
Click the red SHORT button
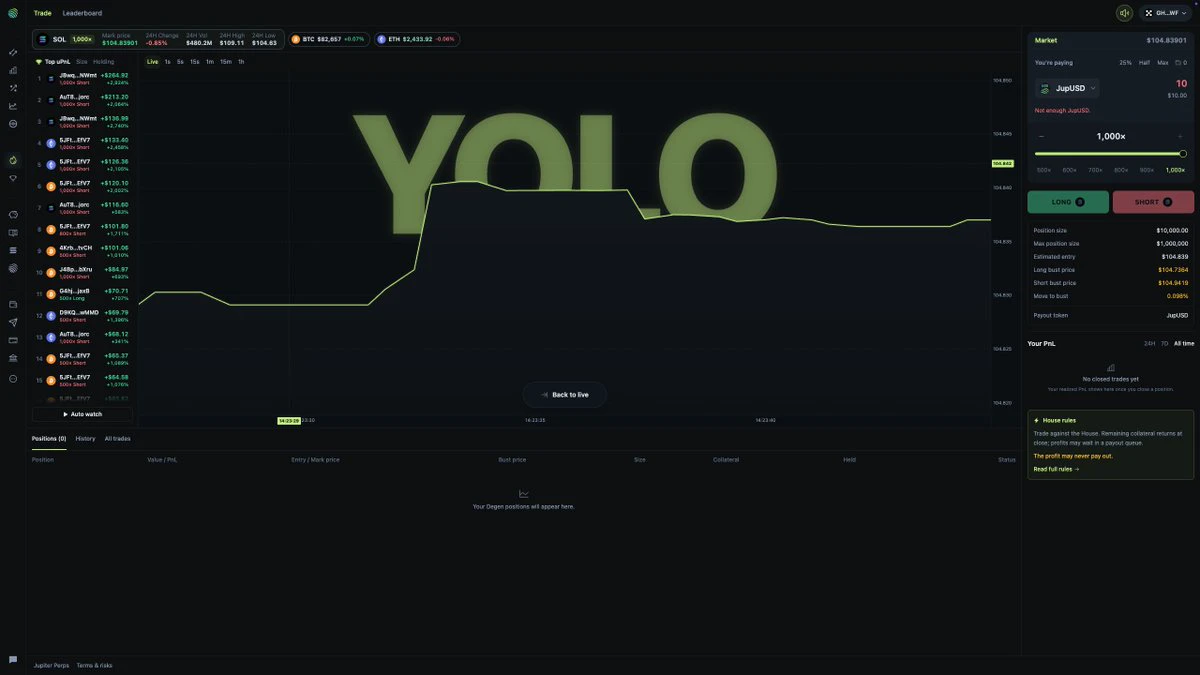click(1153, 202)
